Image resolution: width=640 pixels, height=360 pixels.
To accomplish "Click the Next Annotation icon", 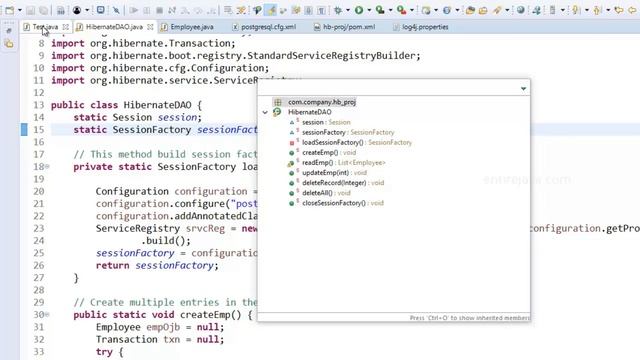I will pos(576,10).
